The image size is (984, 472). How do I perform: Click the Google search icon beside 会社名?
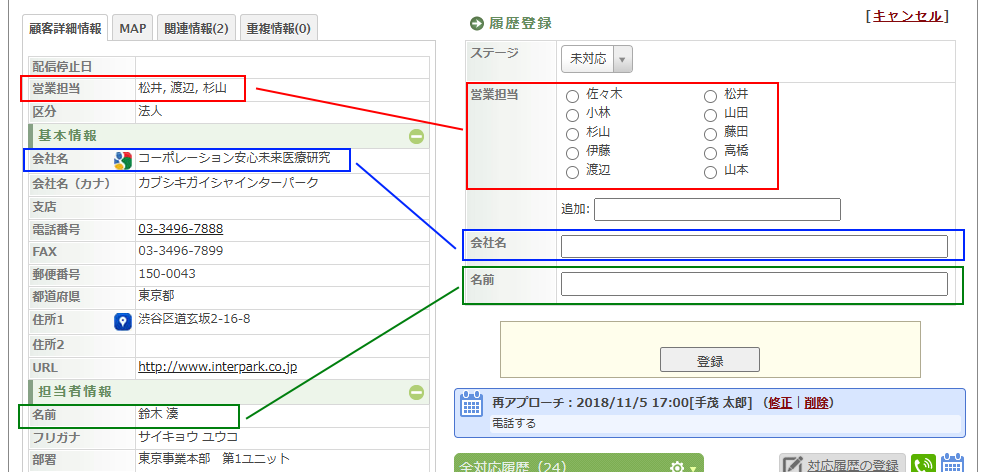(123, 160)
